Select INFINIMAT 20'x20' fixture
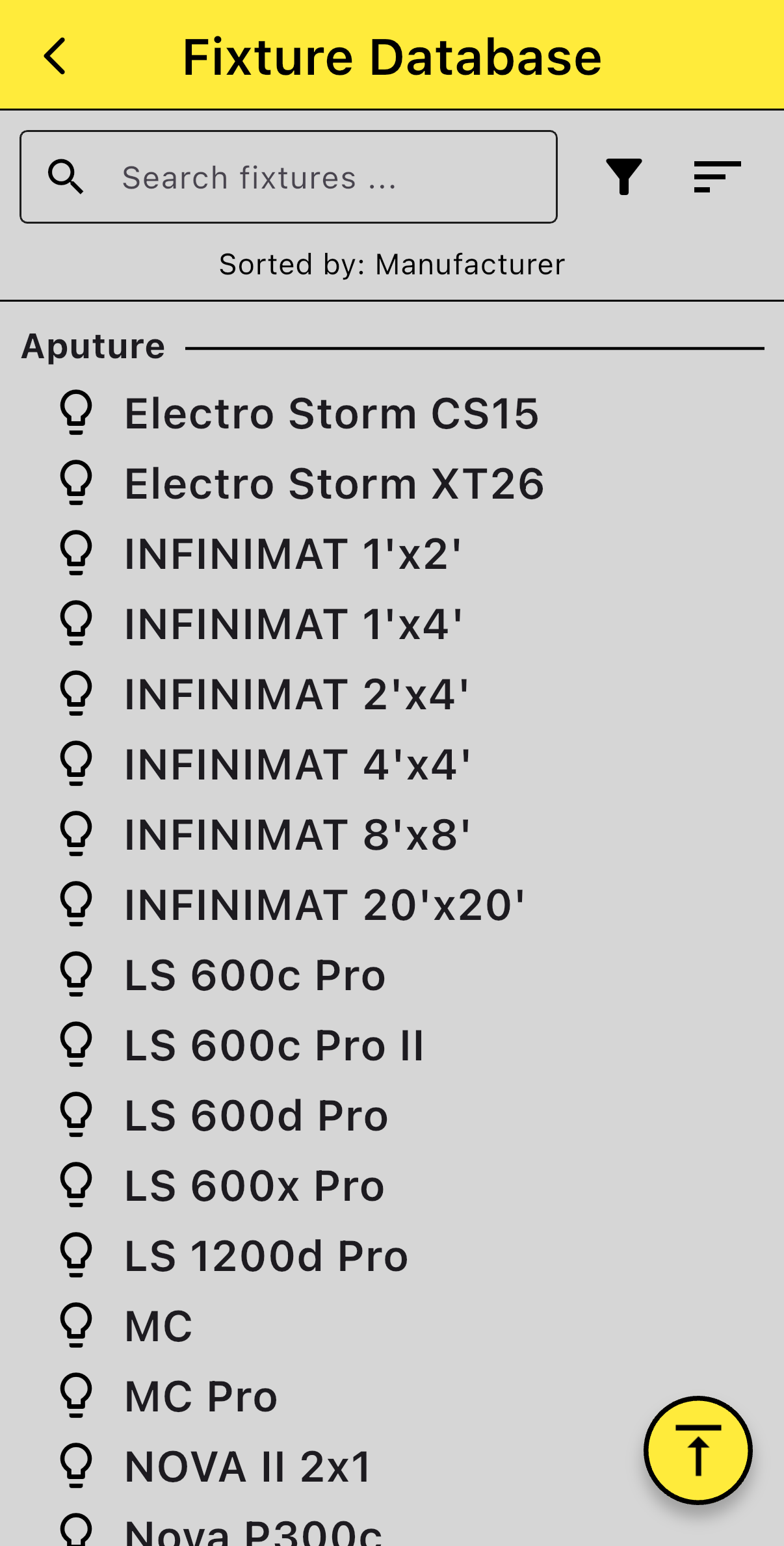784x1546 pixels. pyautogui.click(x=392, y=904)
